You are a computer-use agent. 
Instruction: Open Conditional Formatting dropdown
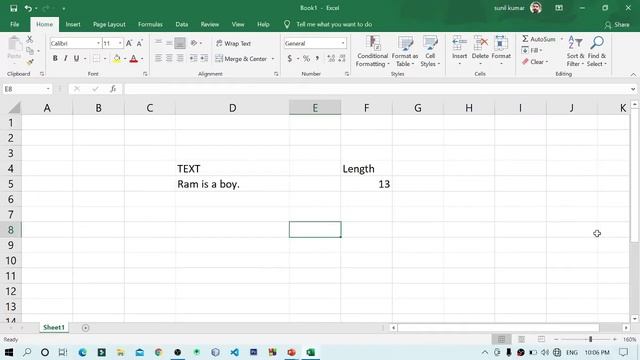372,51
